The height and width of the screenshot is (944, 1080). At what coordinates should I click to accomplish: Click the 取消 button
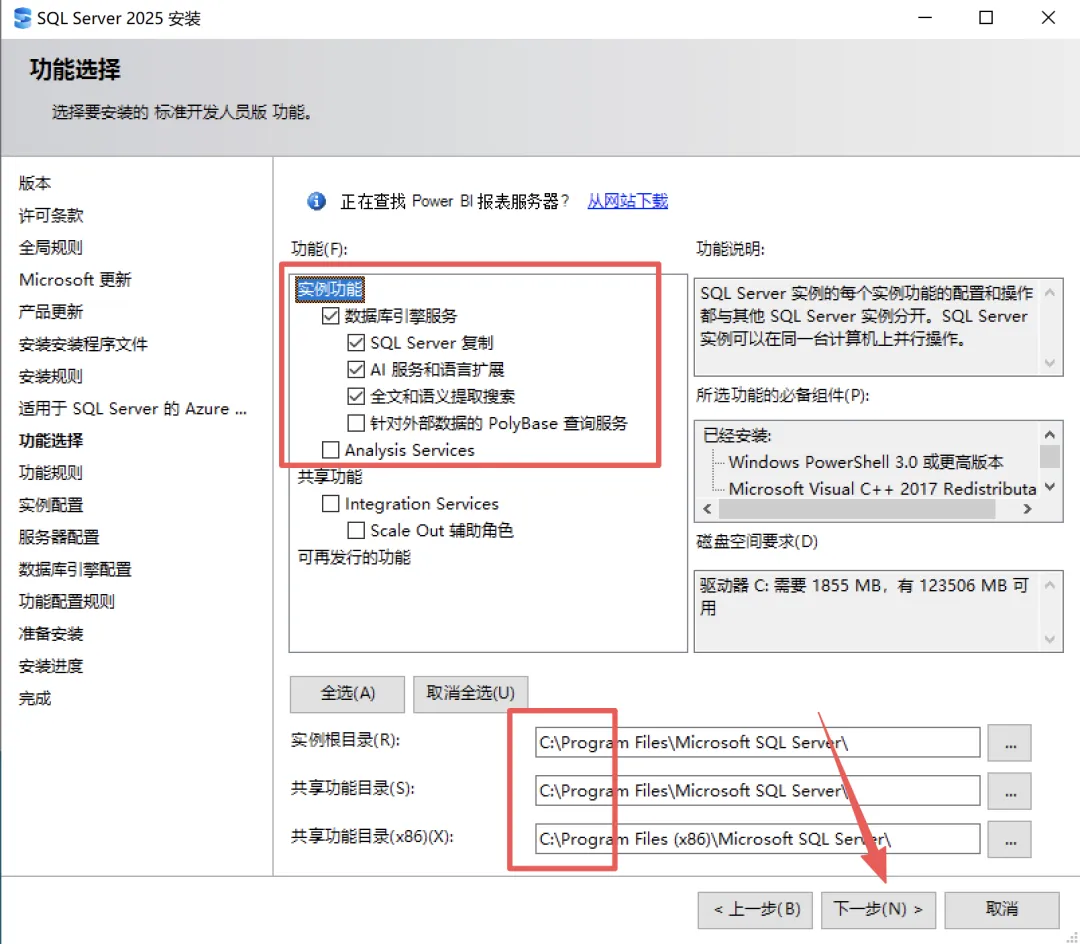point(1001,910)
